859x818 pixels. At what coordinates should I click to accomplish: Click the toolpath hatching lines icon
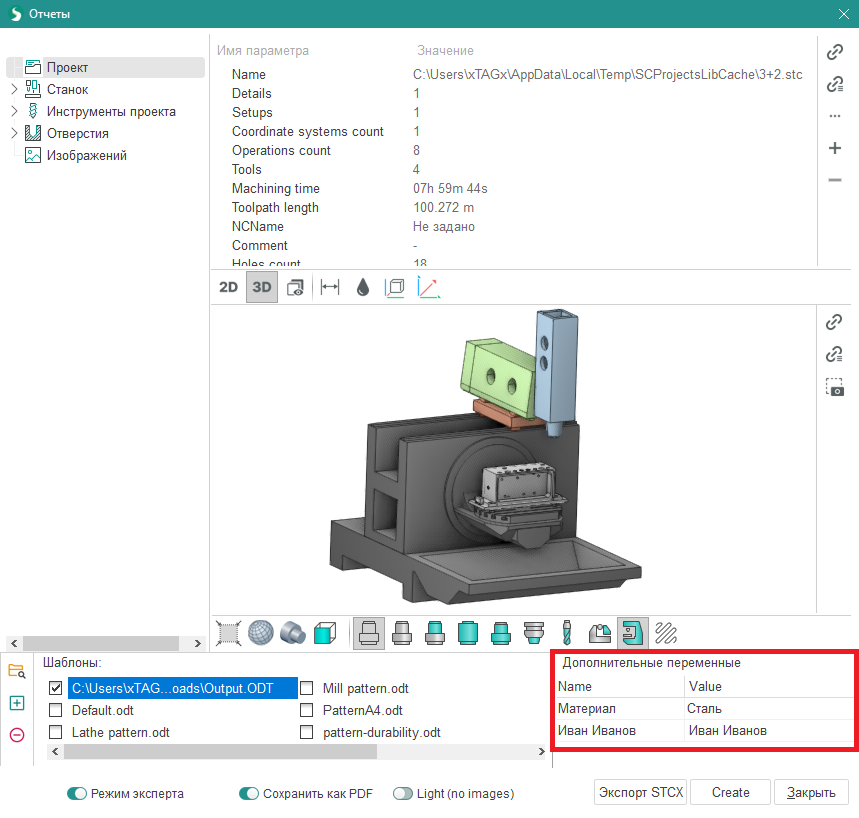pyautogui.click(x=666, y=632)
